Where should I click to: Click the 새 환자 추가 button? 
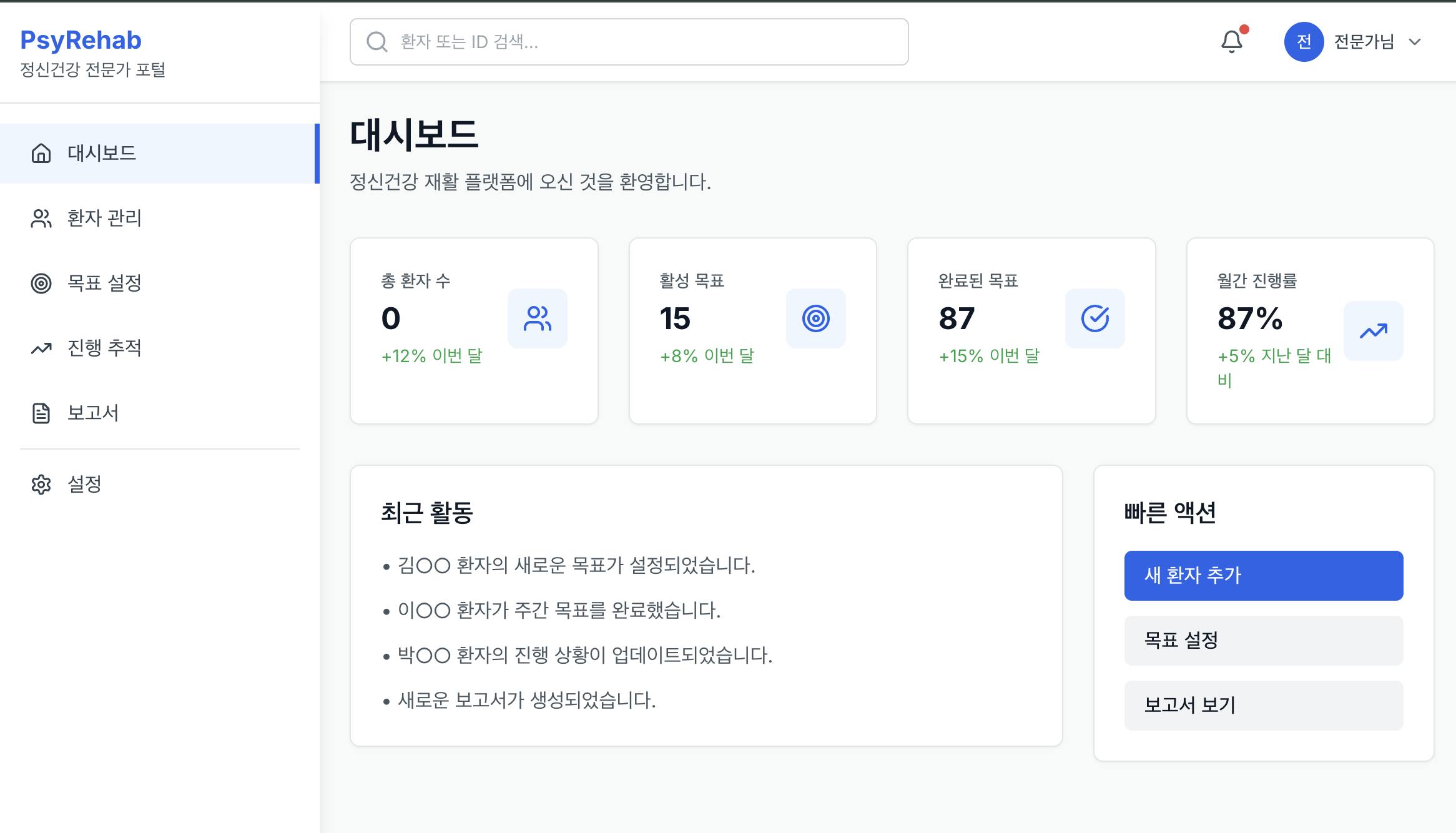pos(1264,576)
